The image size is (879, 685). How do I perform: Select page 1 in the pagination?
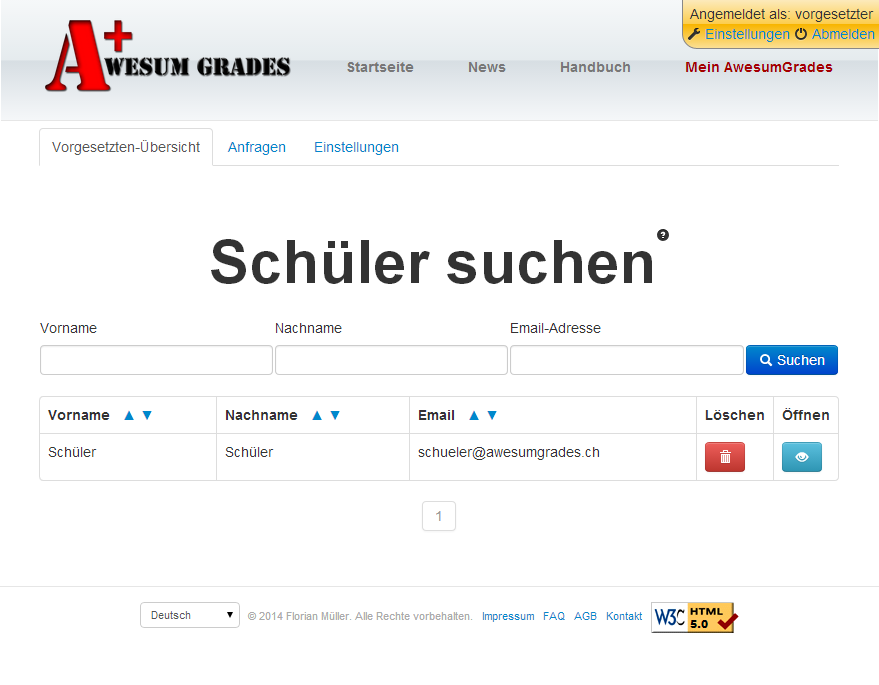439,516
